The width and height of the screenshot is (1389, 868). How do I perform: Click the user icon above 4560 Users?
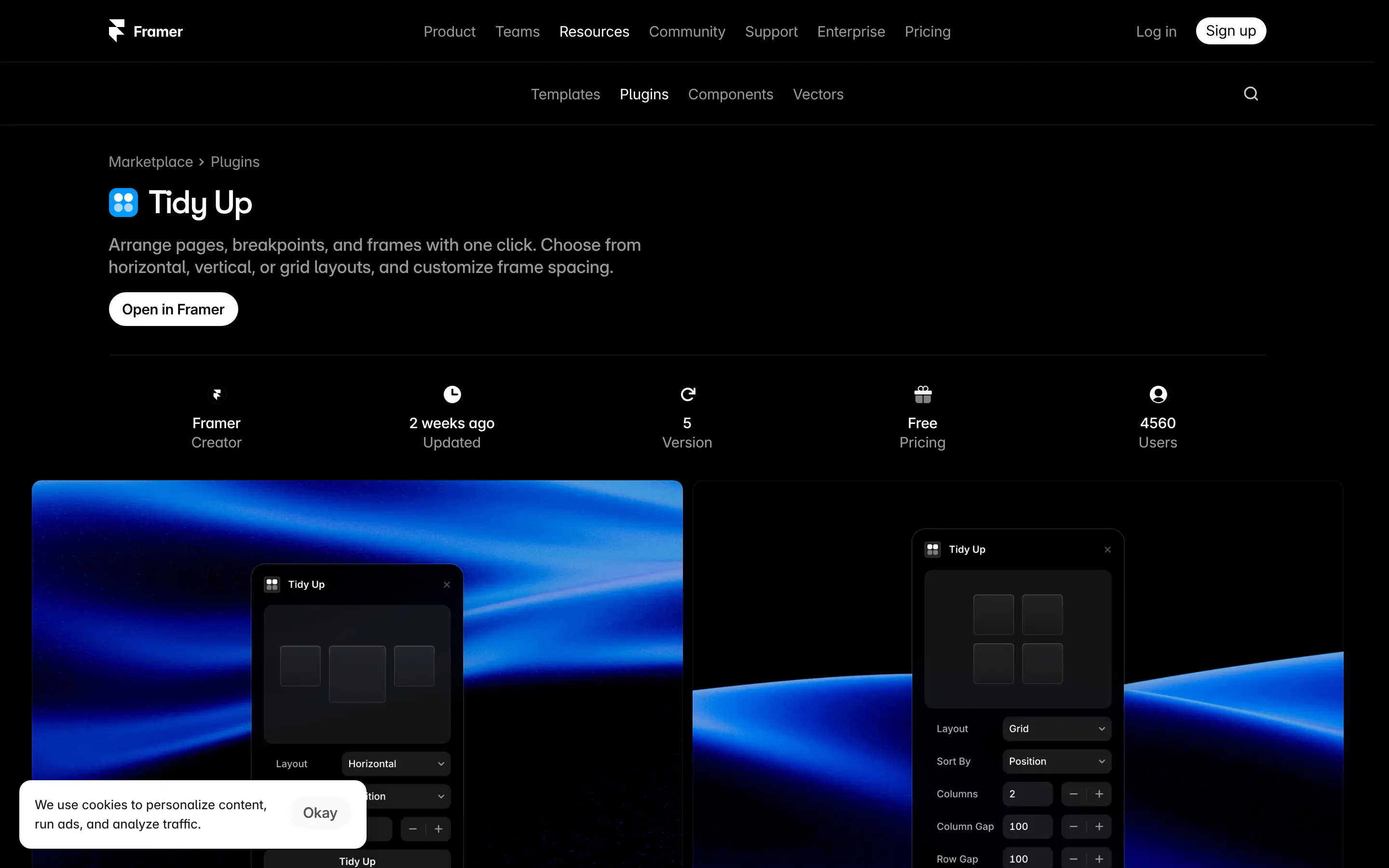point(1157,394)
